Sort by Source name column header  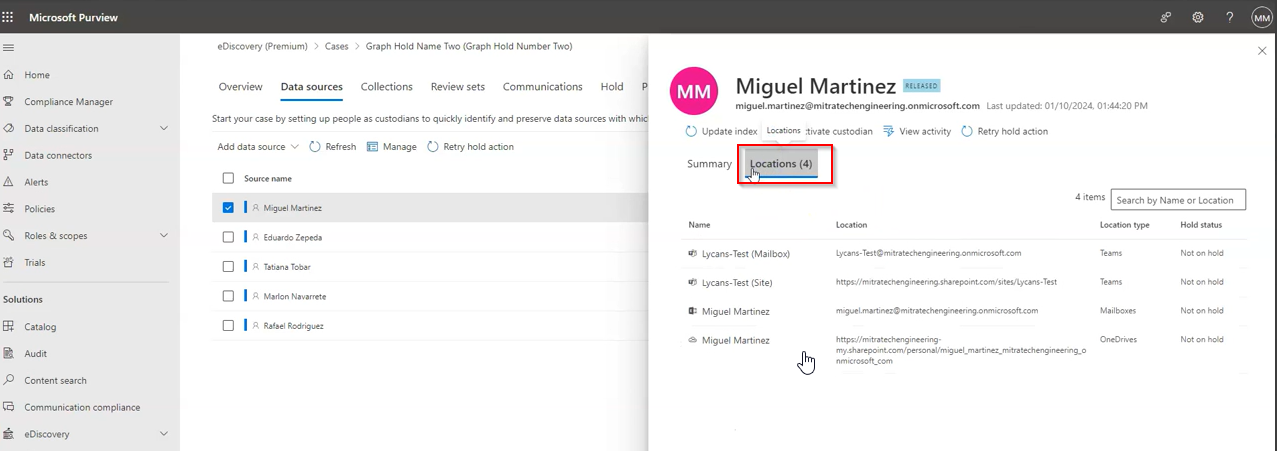(x=268, y=178)
